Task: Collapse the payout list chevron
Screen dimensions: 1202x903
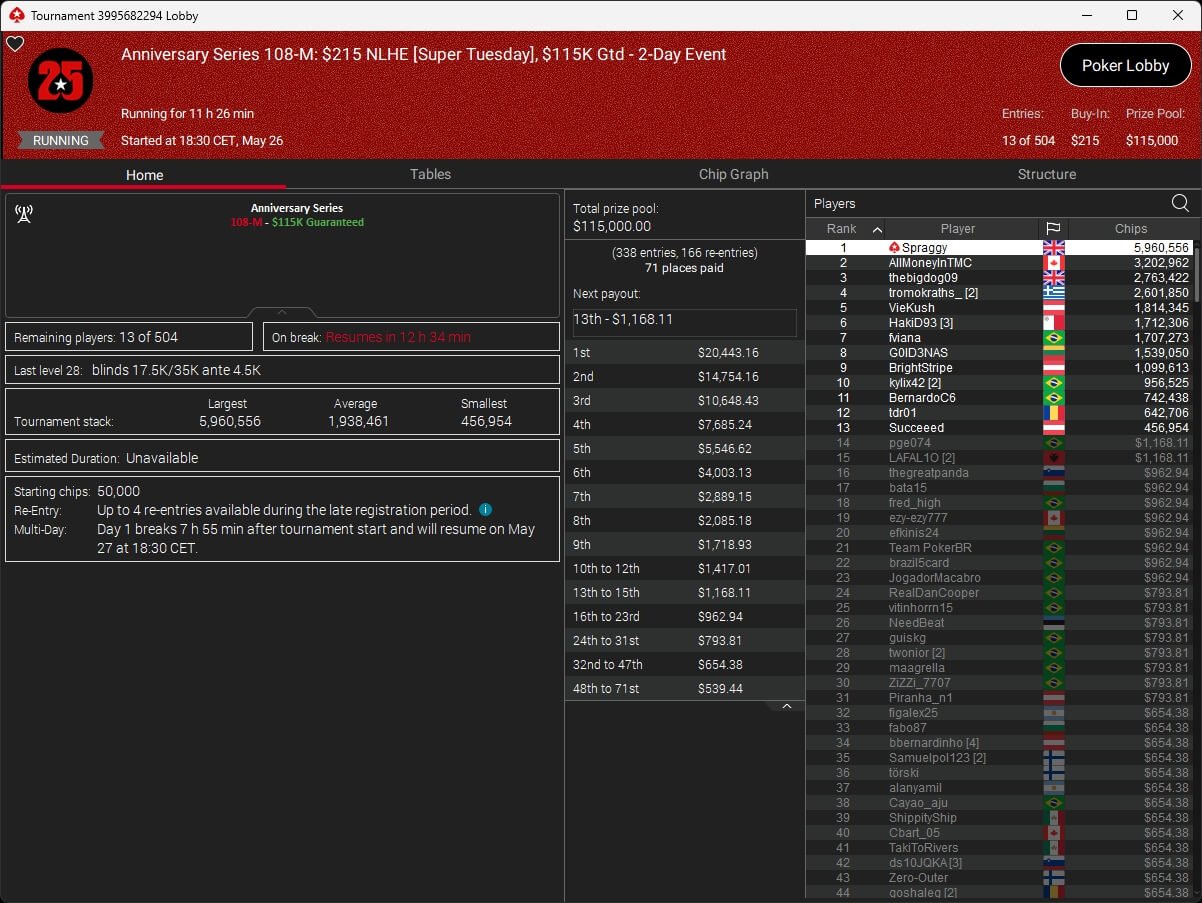Action: coord(786,706)
